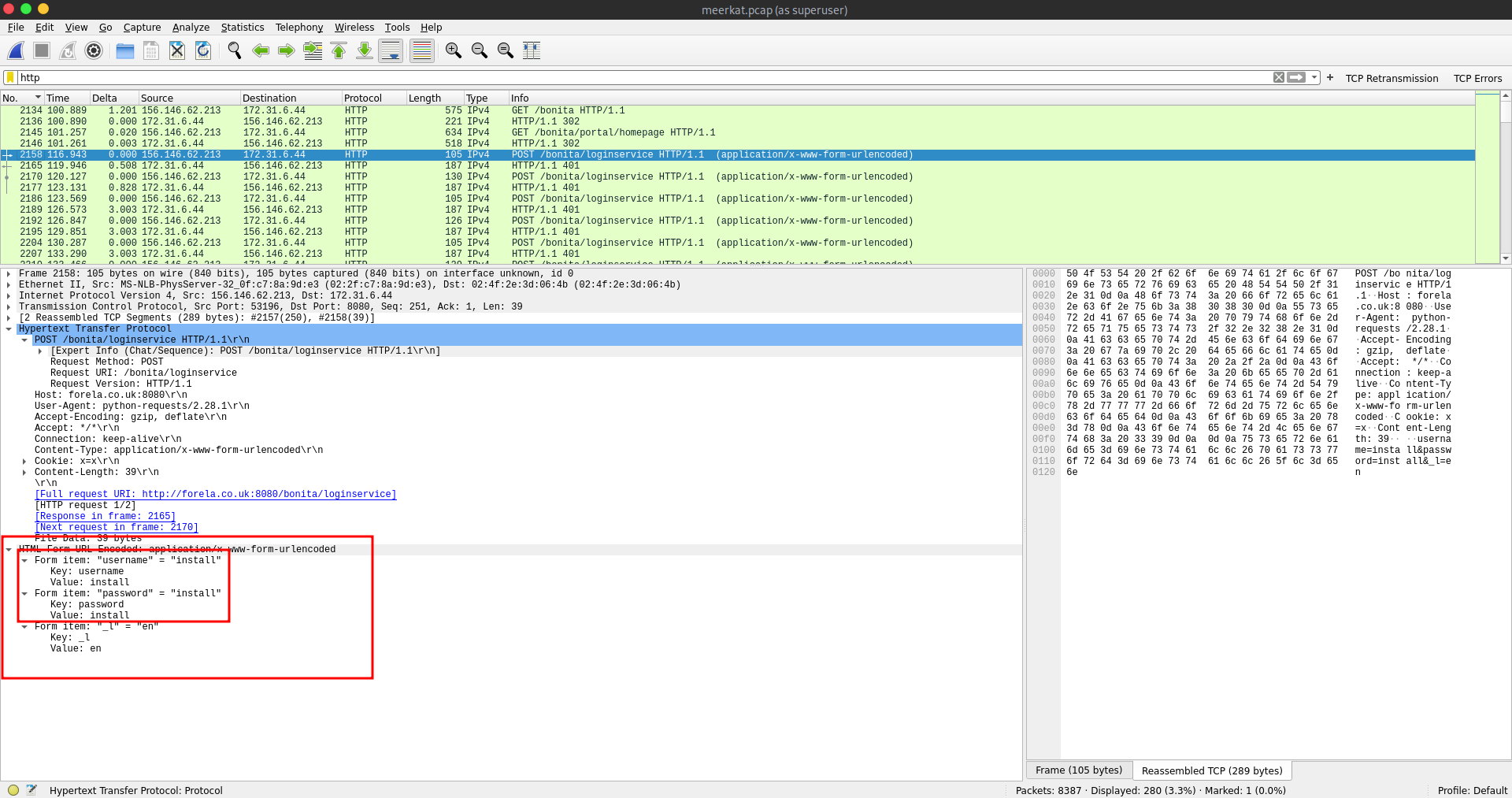Close the capture file icon
Viewport: 1512px width, 798px height.
pos(177,50)
